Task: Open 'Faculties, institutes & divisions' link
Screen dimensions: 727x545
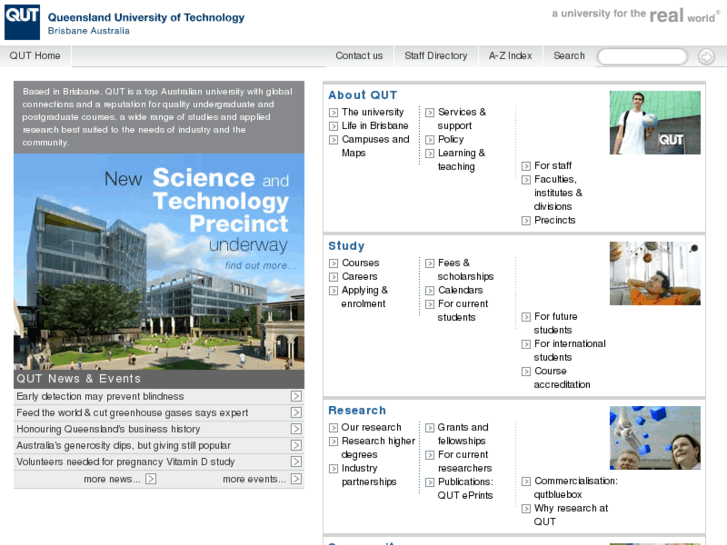Action: (558, 193)
